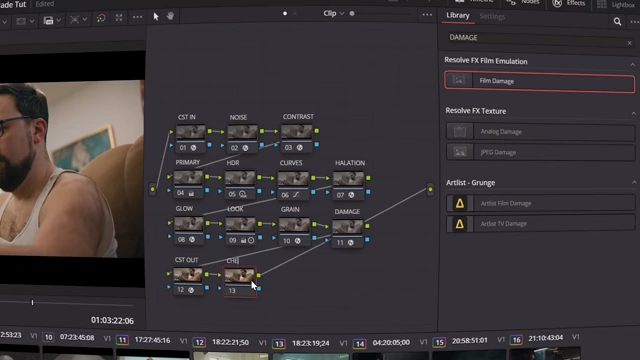The image size is (640, 360).
Task: Click the Analog Damage TV icon
Action: pos(460,131)
